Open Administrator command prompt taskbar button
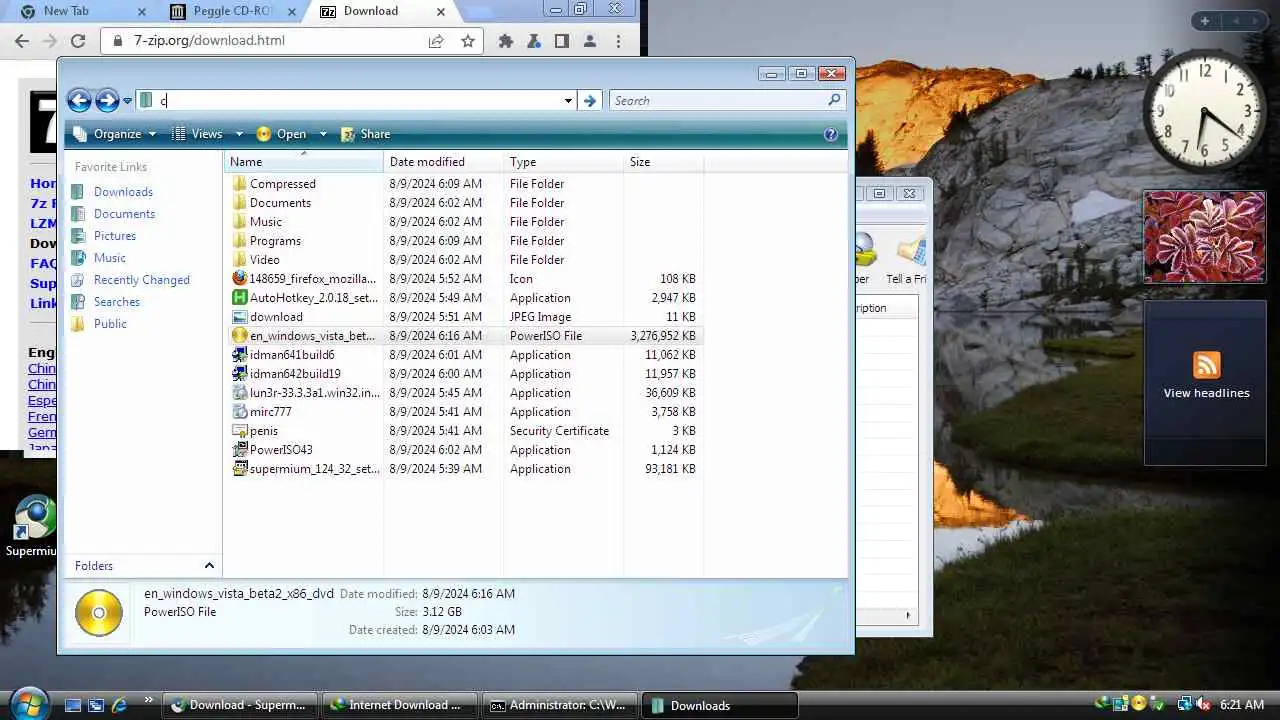This screenshot has width=1280, height=720. [559, 705]
